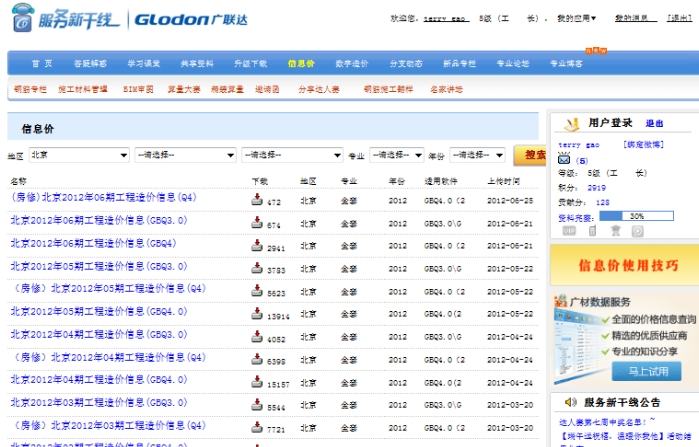Screen dimensions: 699x447
Task: Click the 广材数据服务 header icon
Action: [561, 301]
